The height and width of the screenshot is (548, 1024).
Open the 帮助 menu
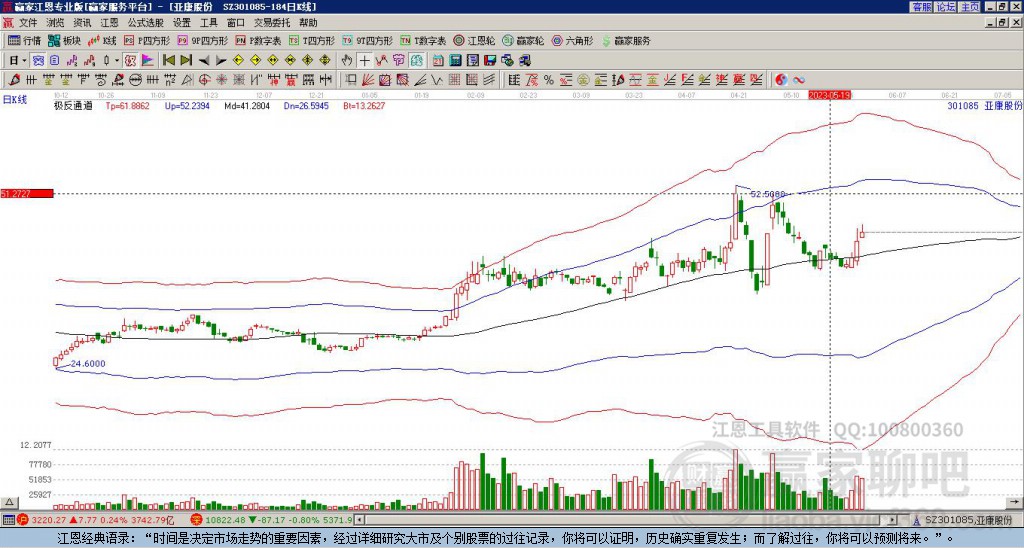tap(308, 23)
